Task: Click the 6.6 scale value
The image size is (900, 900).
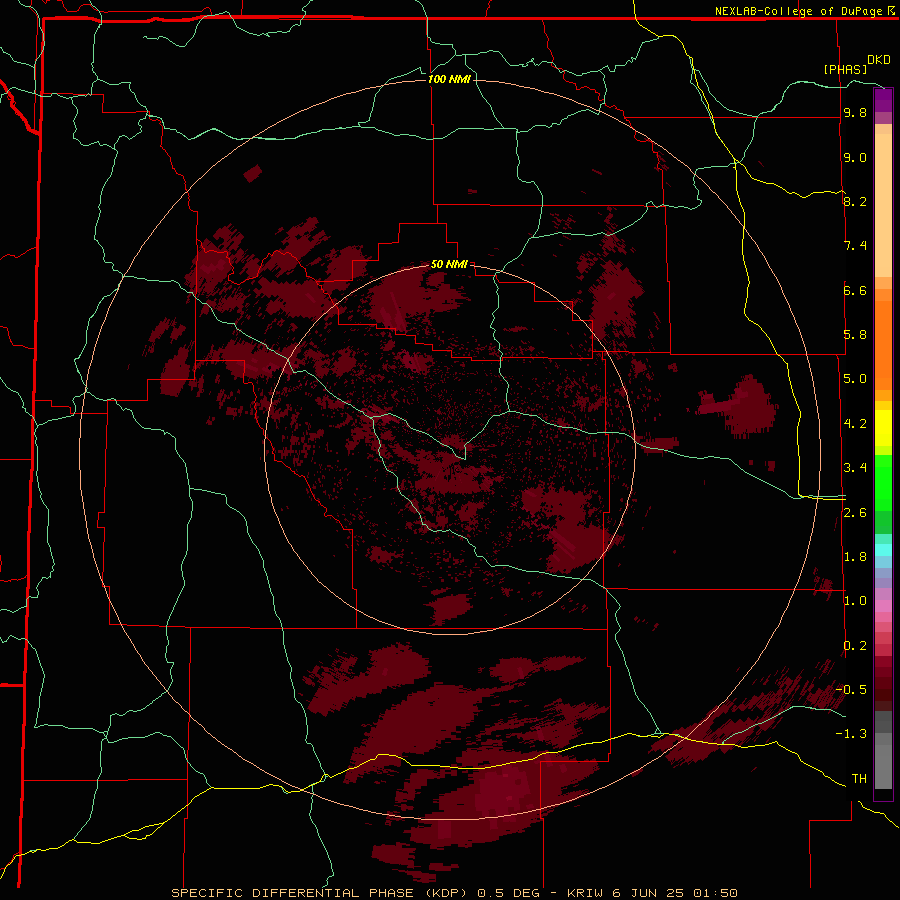Action: point(855,290)
